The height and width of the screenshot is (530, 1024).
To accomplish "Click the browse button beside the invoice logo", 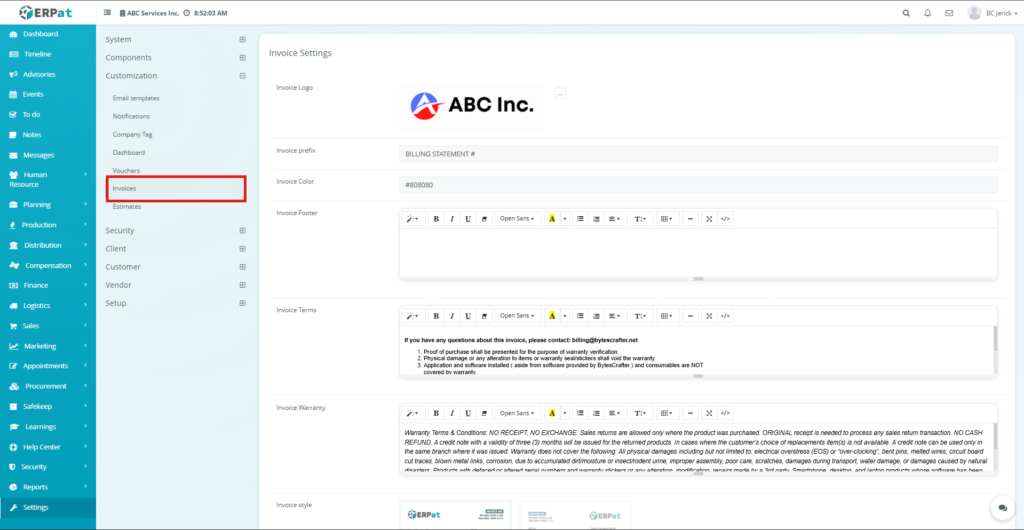I will click(x=560, y=93).
